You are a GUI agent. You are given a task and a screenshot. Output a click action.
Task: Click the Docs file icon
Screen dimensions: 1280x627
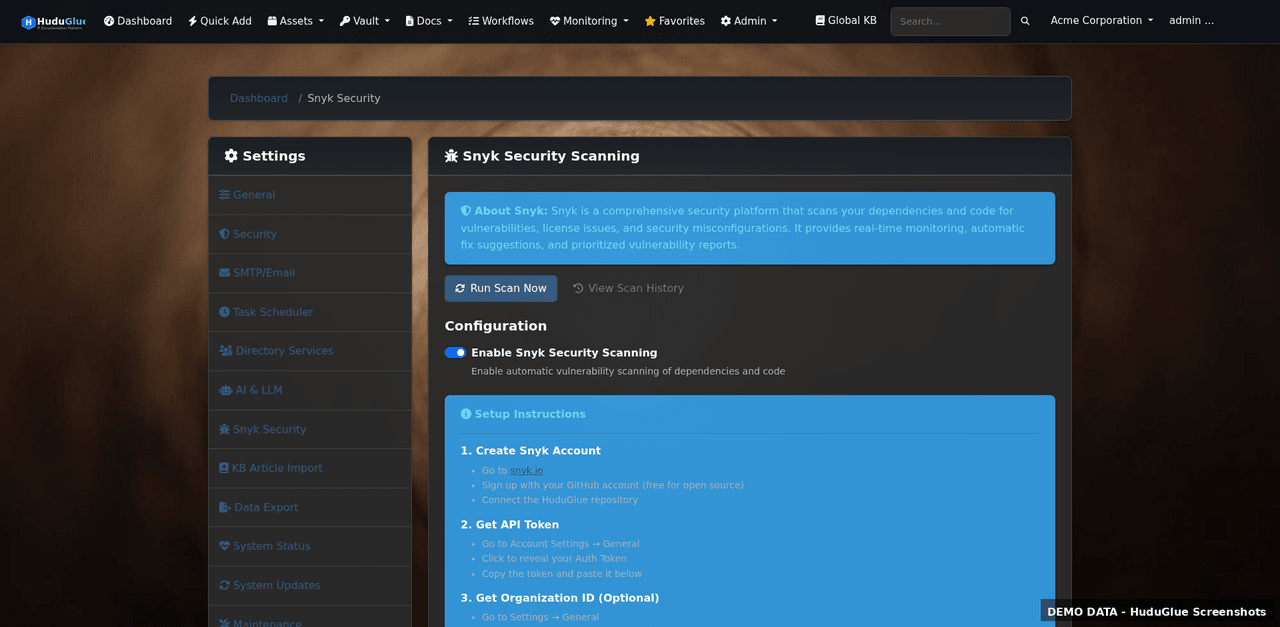coord(410,21)
